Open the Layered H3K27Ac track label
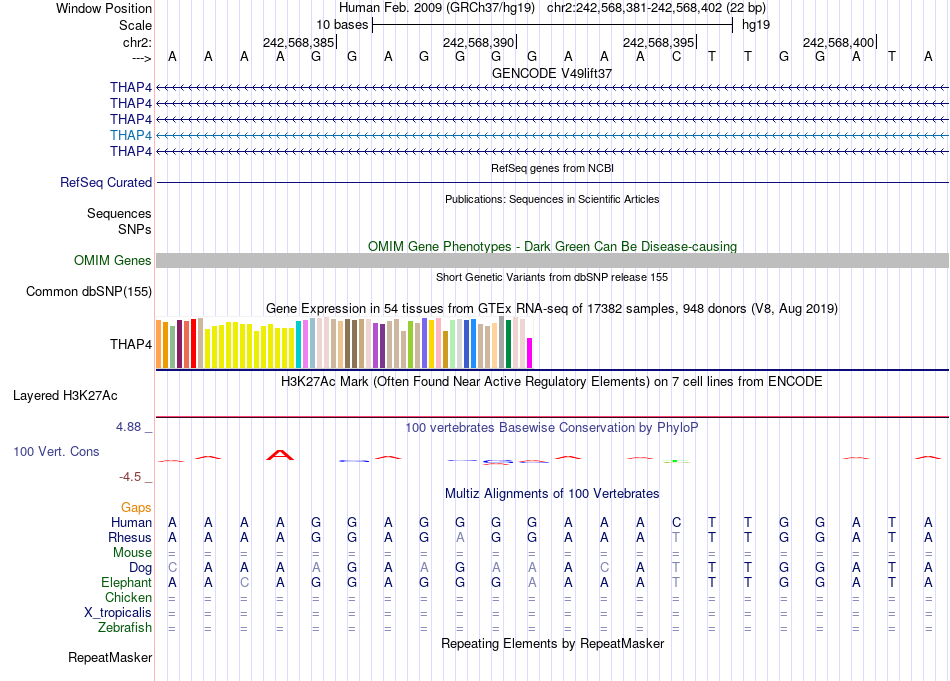Viewport: 950px width, 681px height. 65,395
